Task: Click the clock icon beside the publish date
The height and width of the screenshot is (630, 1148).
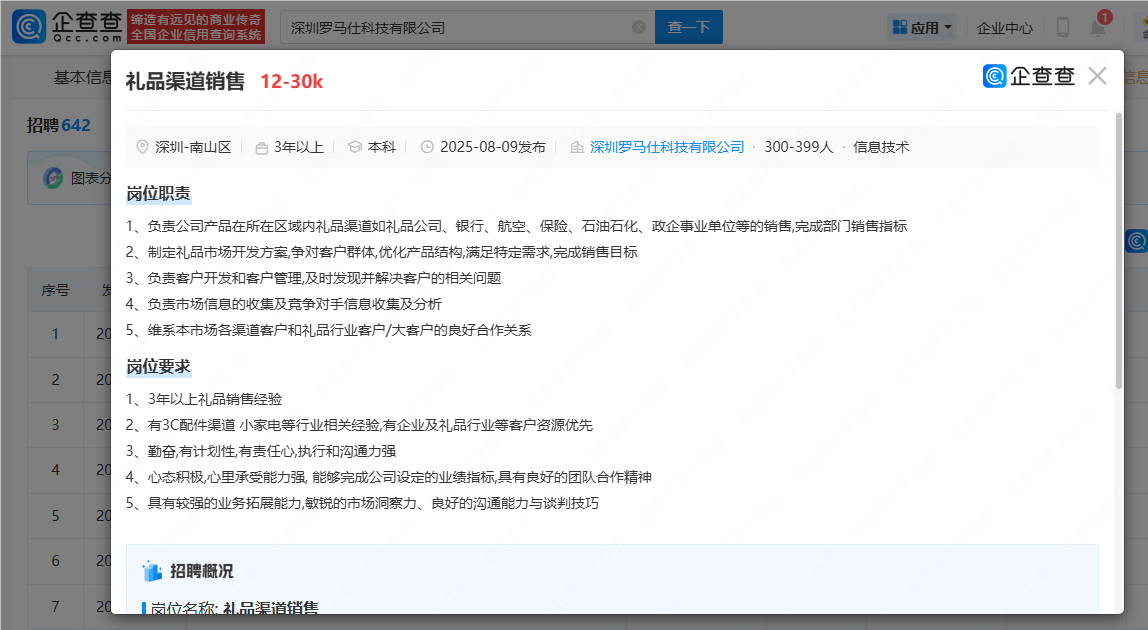Action: point(426,146)
